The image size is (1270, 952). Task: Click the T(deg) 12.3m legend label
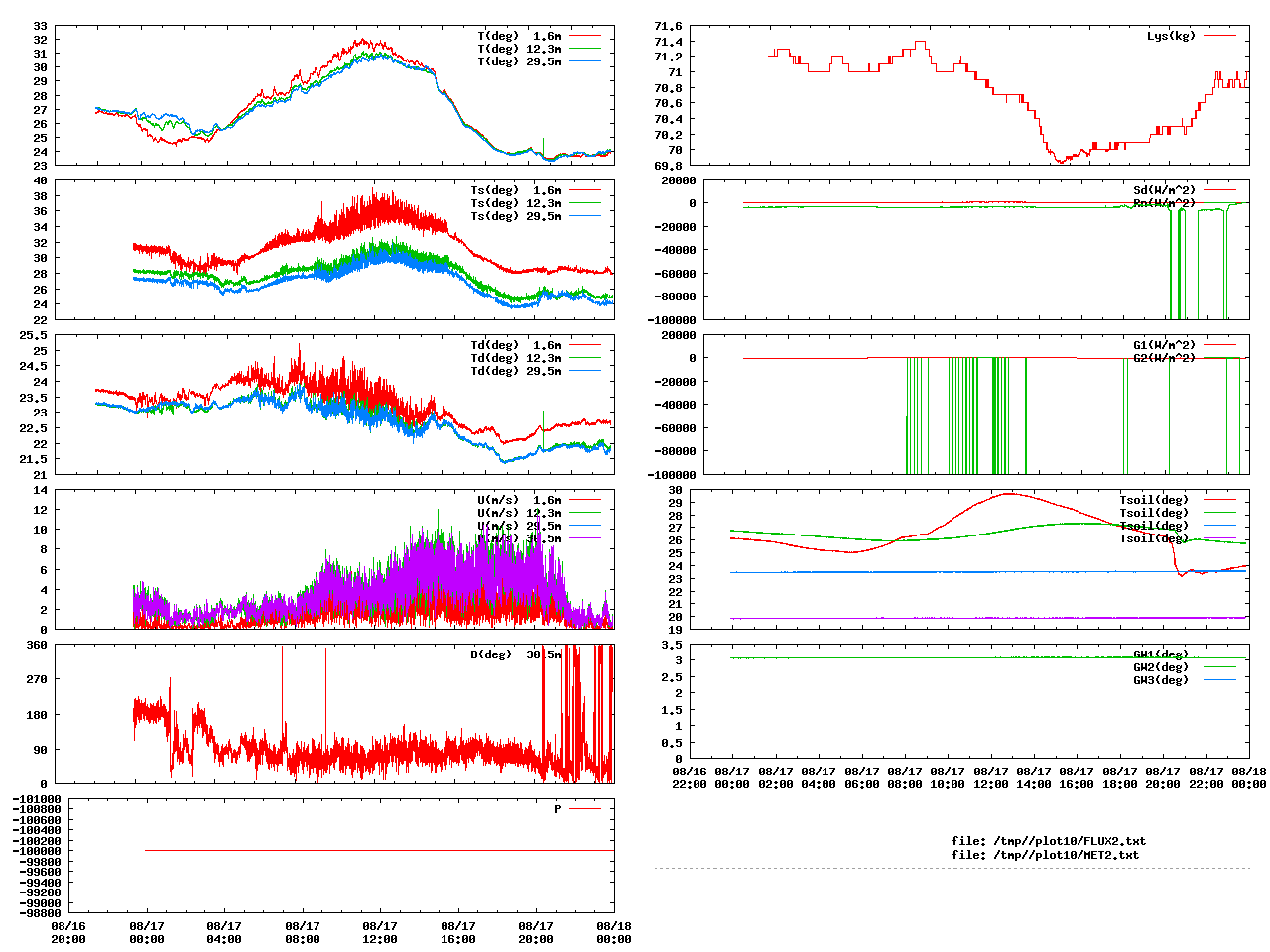519,49
